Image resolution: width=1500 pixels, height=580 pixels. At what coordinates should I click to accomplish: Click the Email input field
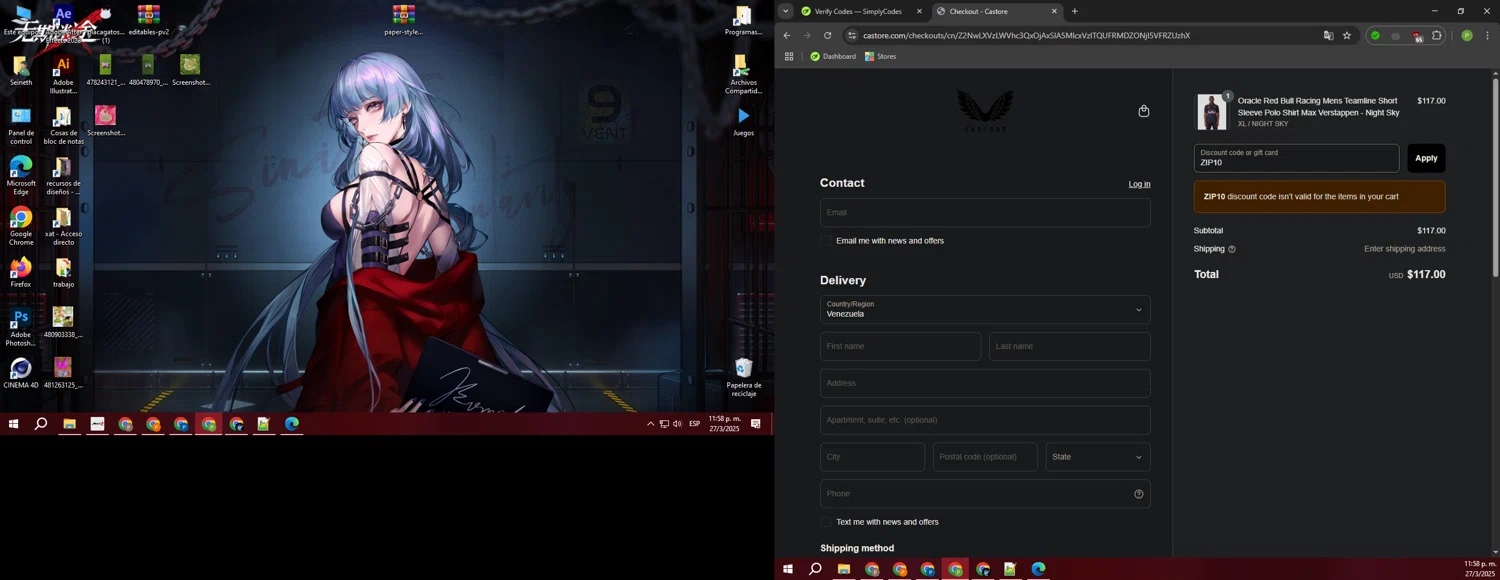[984, 213]
